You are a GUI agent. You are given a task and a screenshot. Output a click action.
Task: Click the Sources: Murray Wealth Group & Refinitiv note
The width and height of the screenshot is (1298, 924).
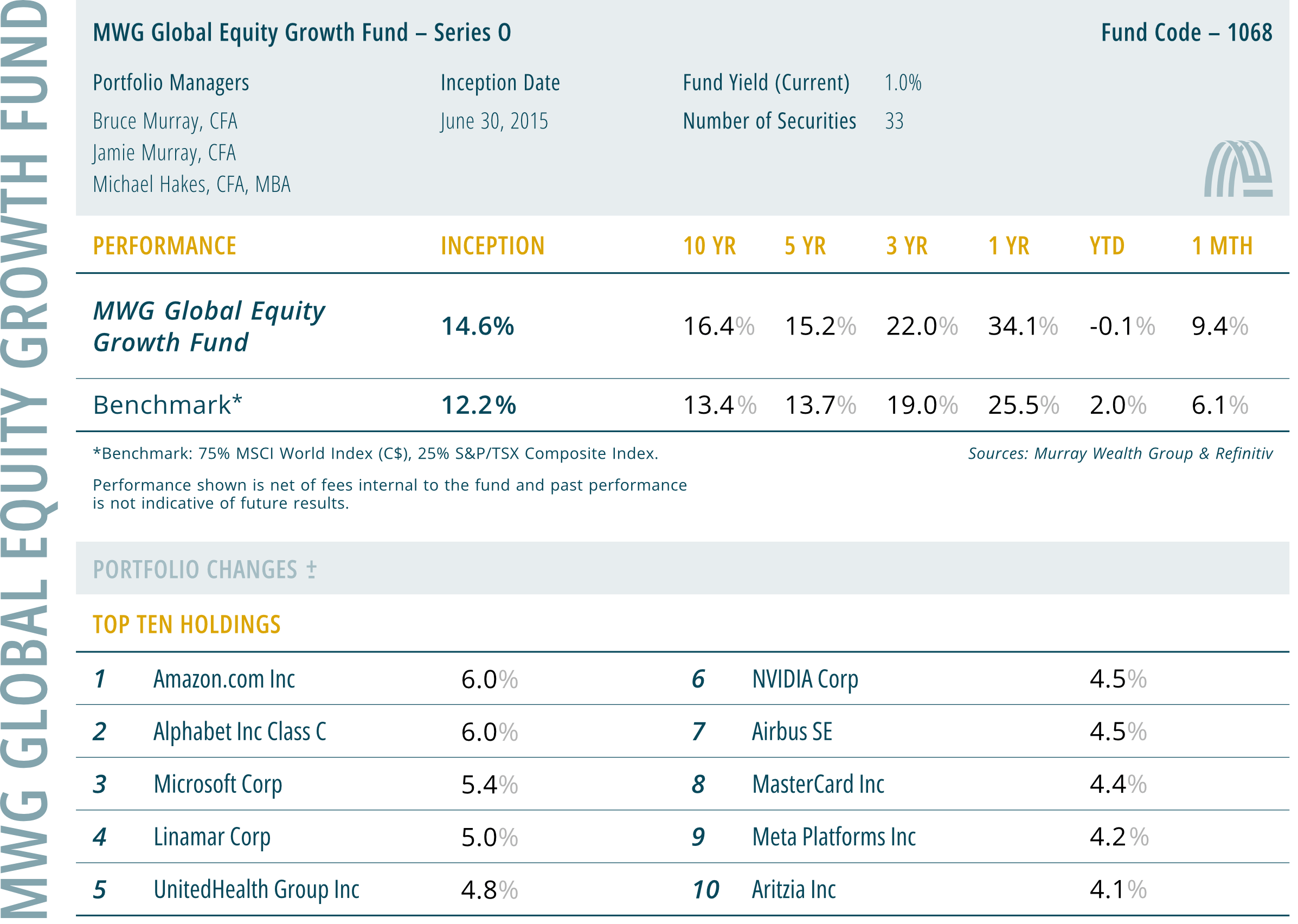tap(1120, 453)
